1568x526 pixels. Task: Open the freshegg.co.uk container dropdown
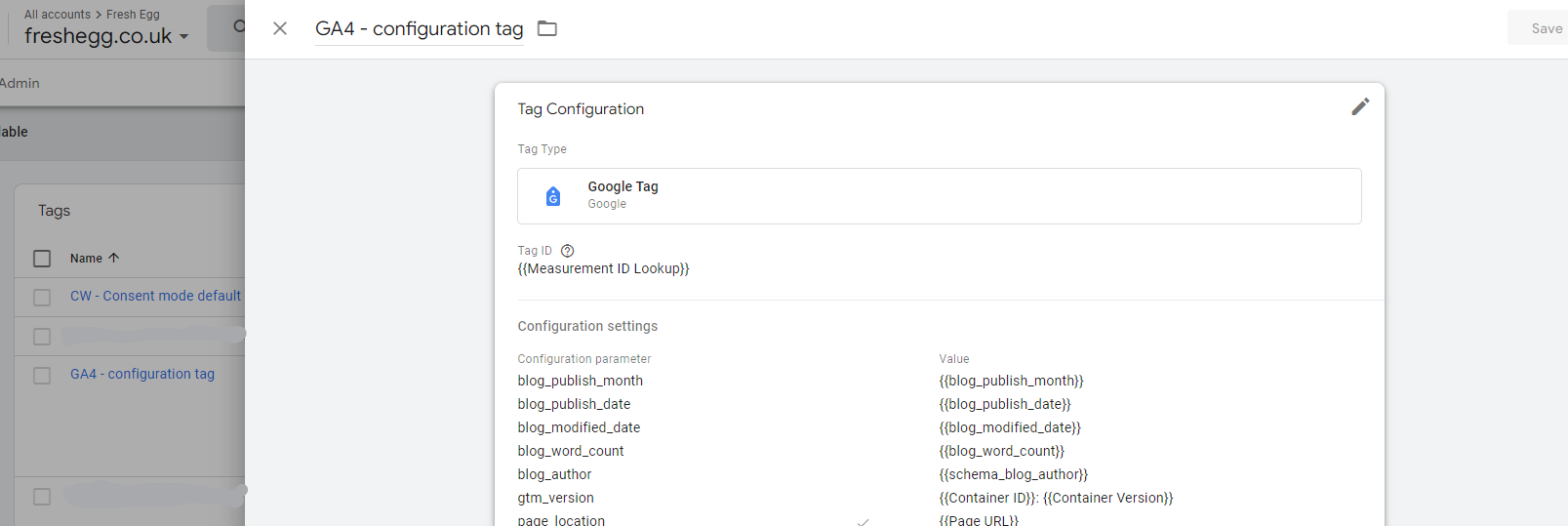pos(106,36)
